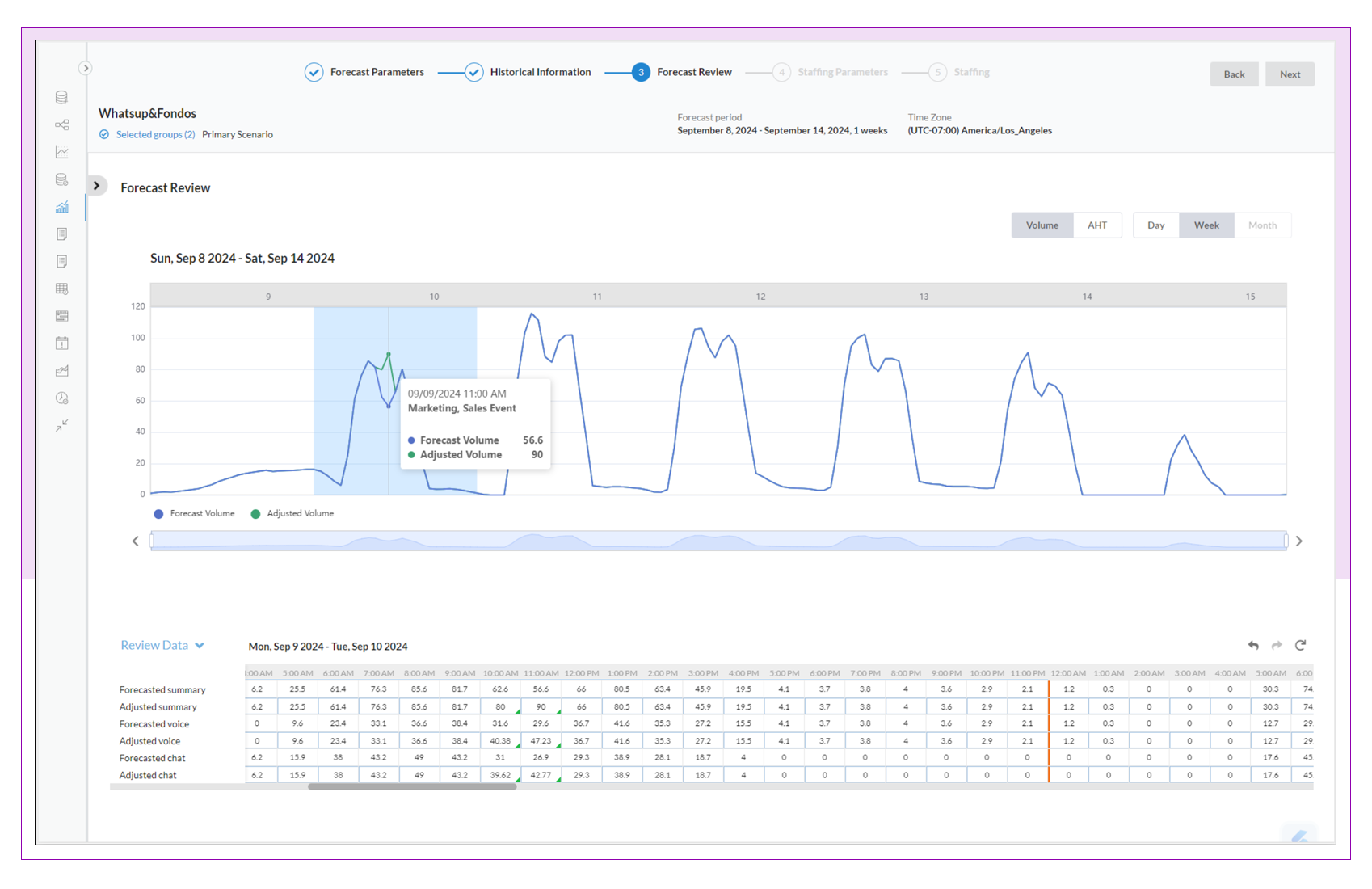The height and width of the screenshot is (889, 1372).
Task: Go to Historical Information step
Action: pyautogui.click(x=541, y=72)
